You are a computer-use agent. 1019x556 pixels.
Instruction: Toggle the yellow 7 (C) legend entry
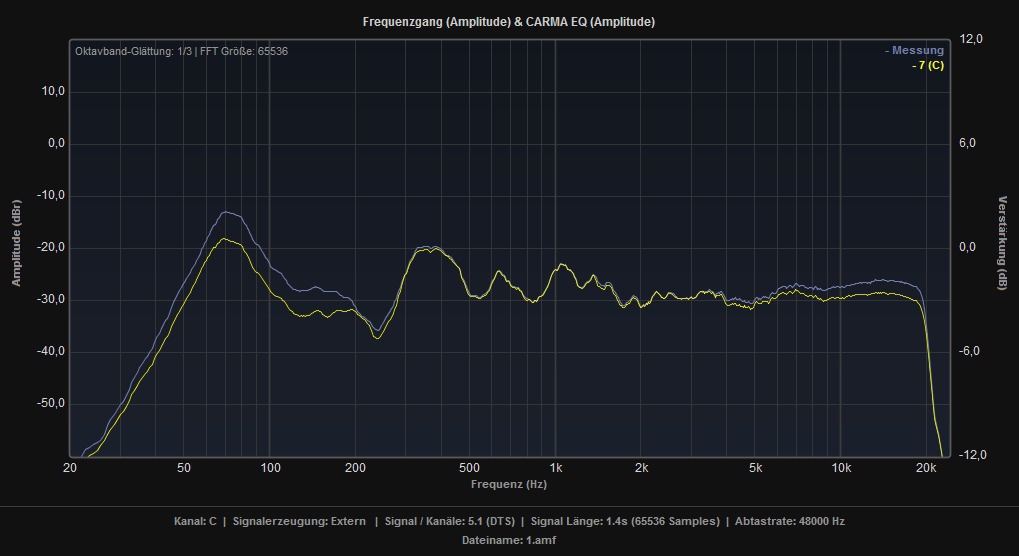tap(927, 65)
